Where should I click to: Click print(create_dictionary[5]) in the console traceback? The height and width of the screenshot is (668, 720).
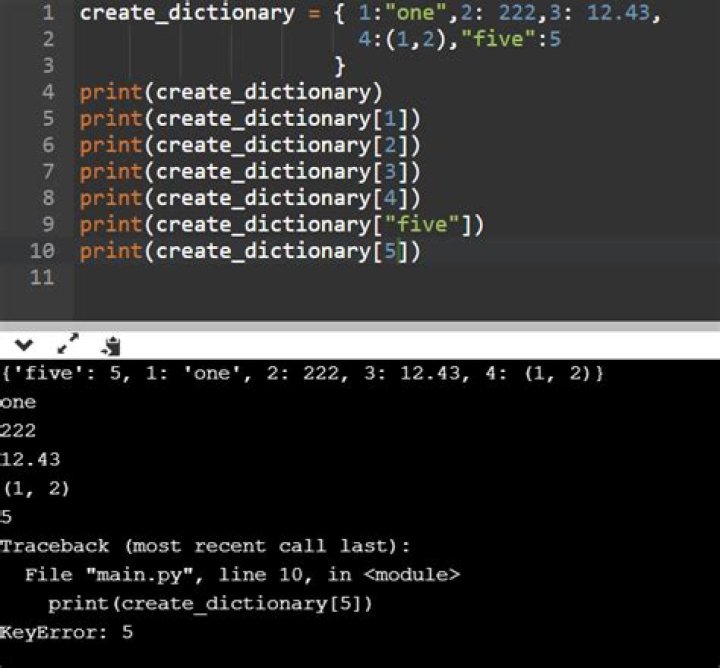click(x=210, y=604)
